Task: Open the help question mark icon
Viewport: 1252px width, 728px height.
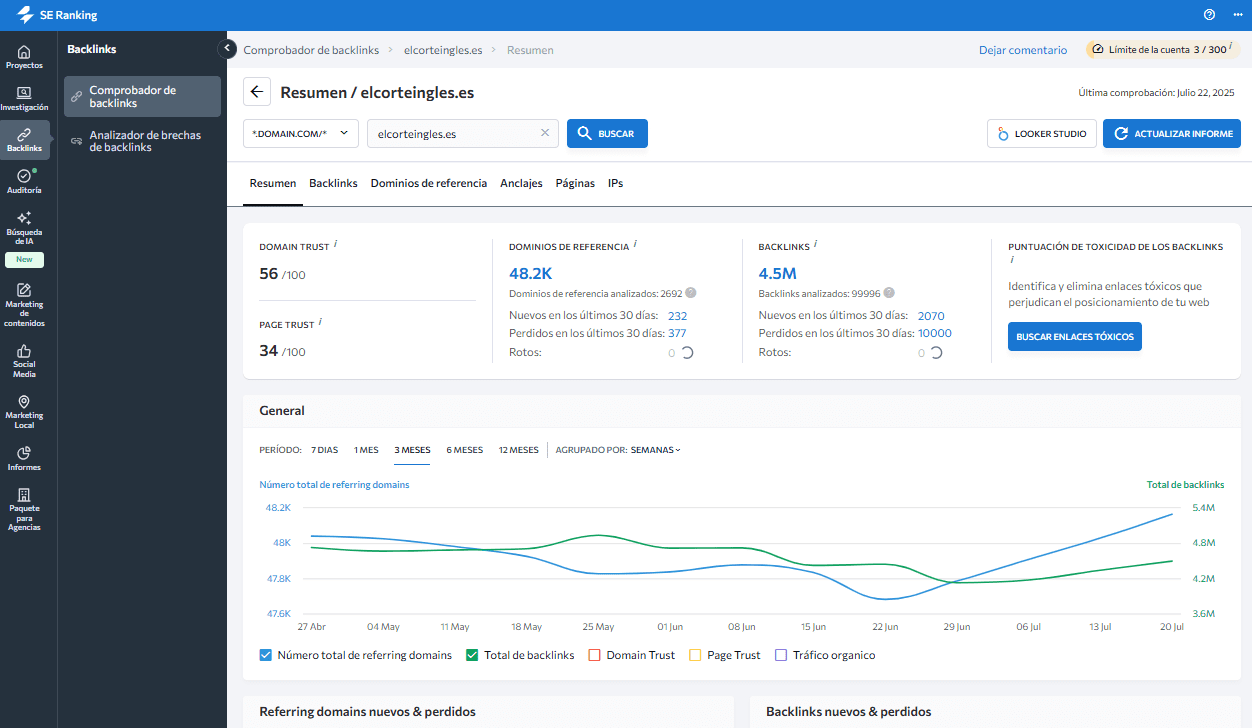Action: 1209,15
